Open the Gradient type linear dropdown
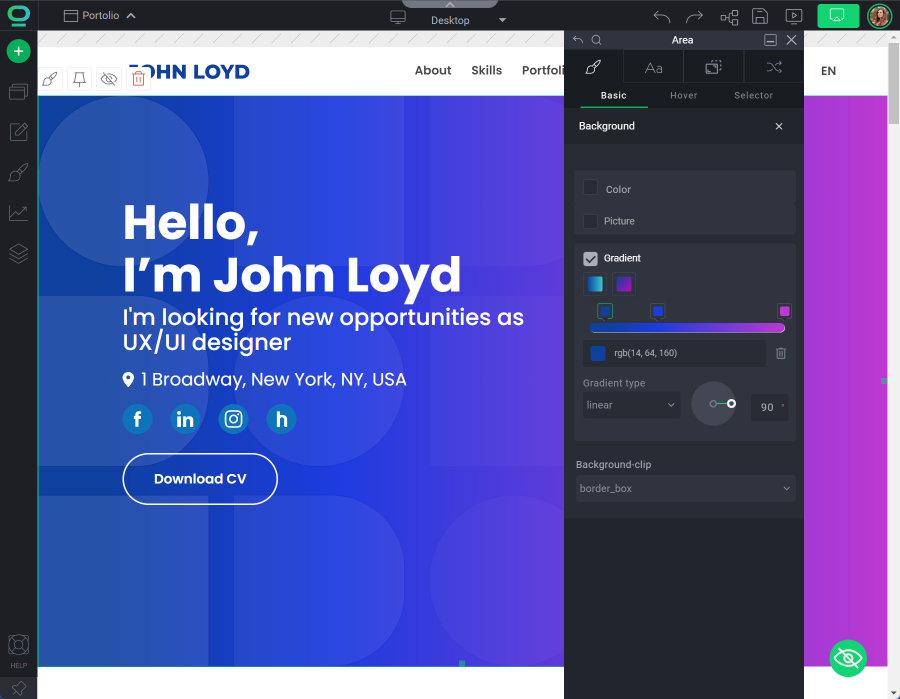 [x=631, y=405]
